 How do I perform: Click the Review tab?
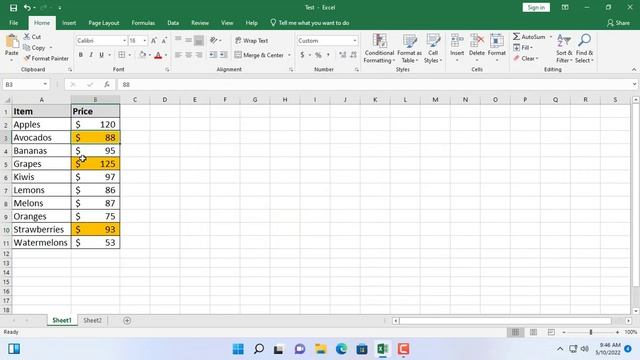coord(200,23)
